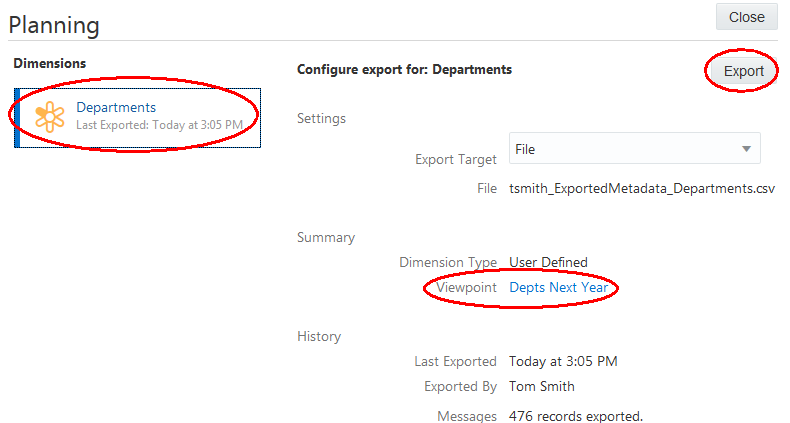Screen dimensions: 790x423
Task: Click the Tom Smith exported-by value
Action: point(541,386)
